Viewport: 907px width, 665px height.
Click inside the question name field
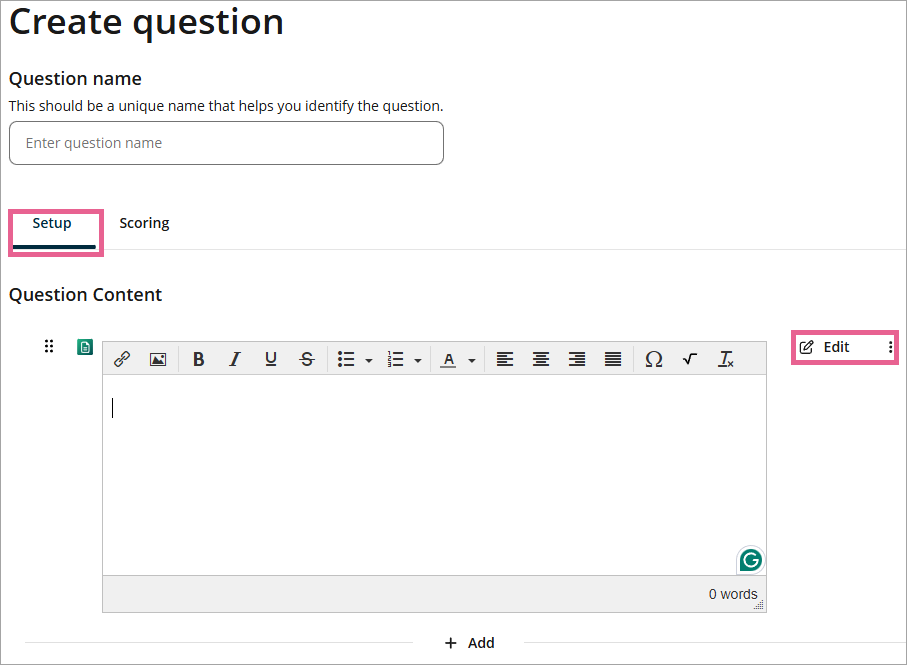tap(226, 143)
